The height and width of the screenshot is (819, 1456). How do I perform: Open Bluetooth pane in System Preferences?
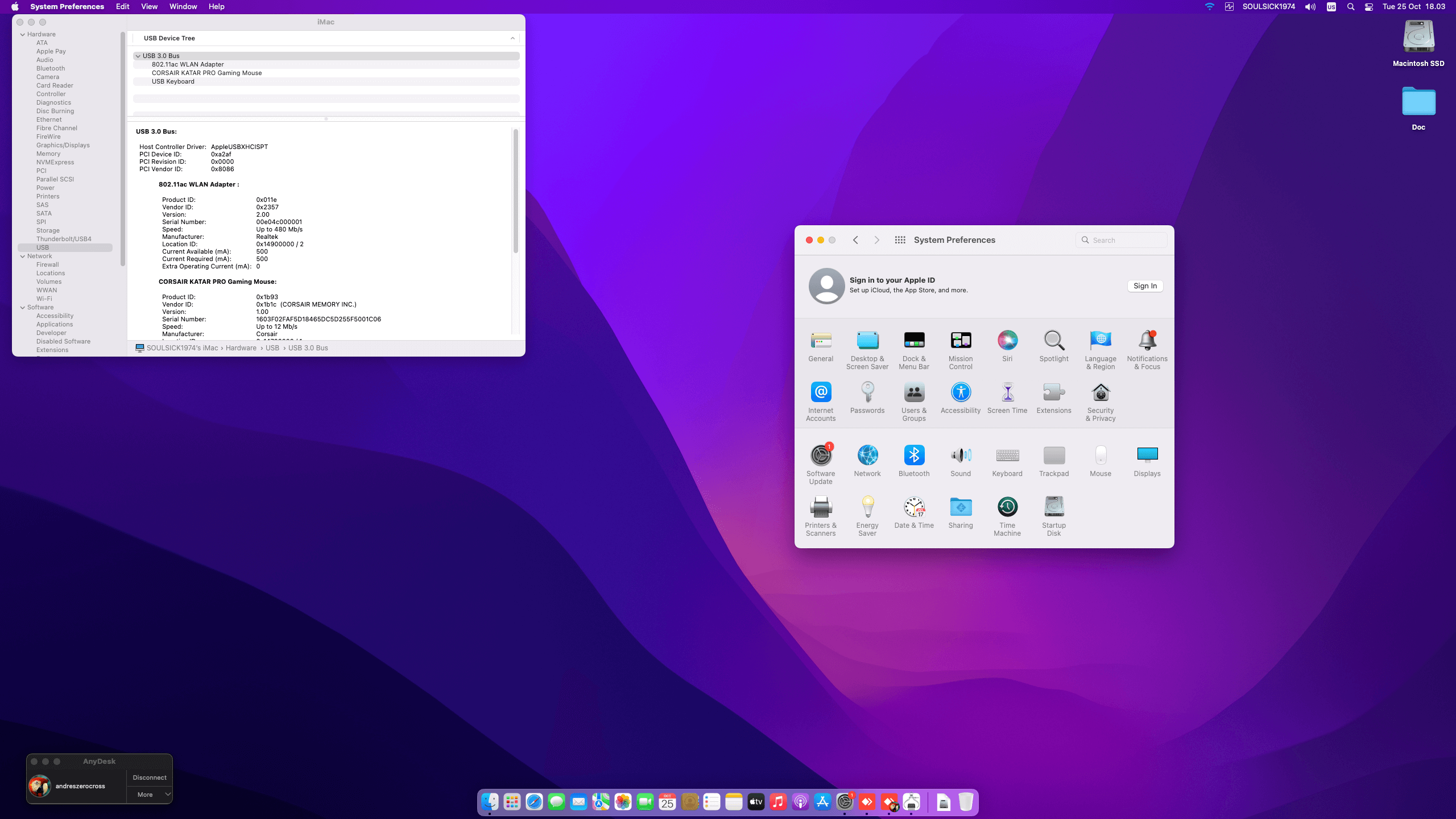(x=914, y=461)
